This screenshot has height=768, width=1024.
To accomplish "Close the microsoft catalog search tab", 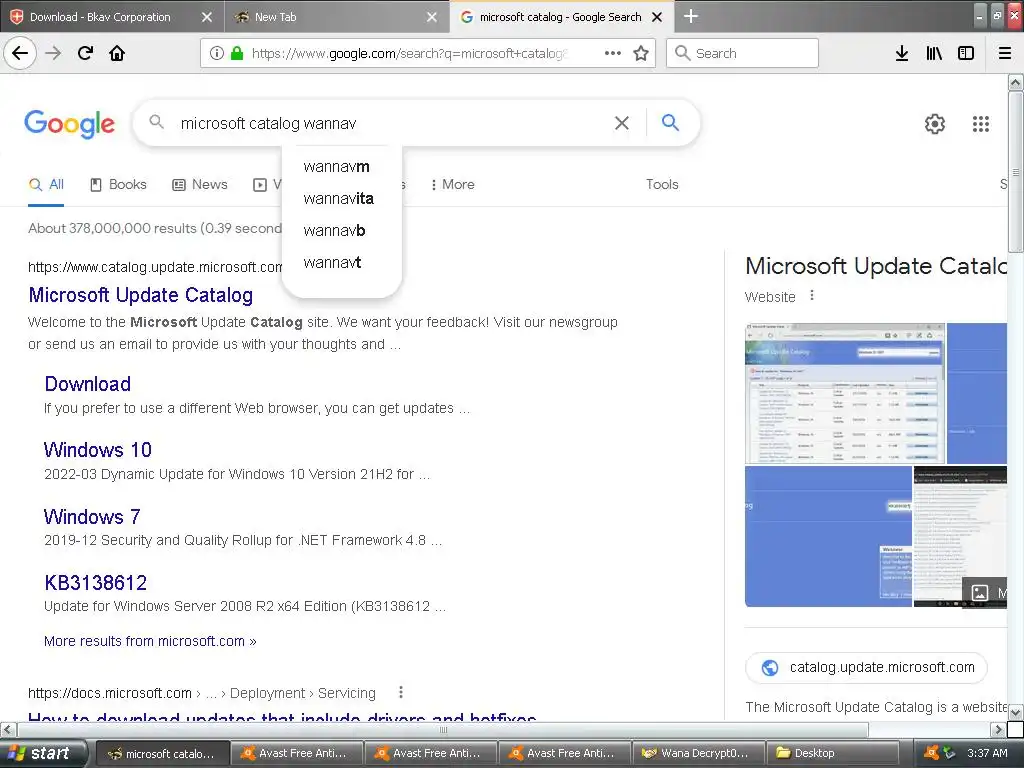I will pos(658,17).
